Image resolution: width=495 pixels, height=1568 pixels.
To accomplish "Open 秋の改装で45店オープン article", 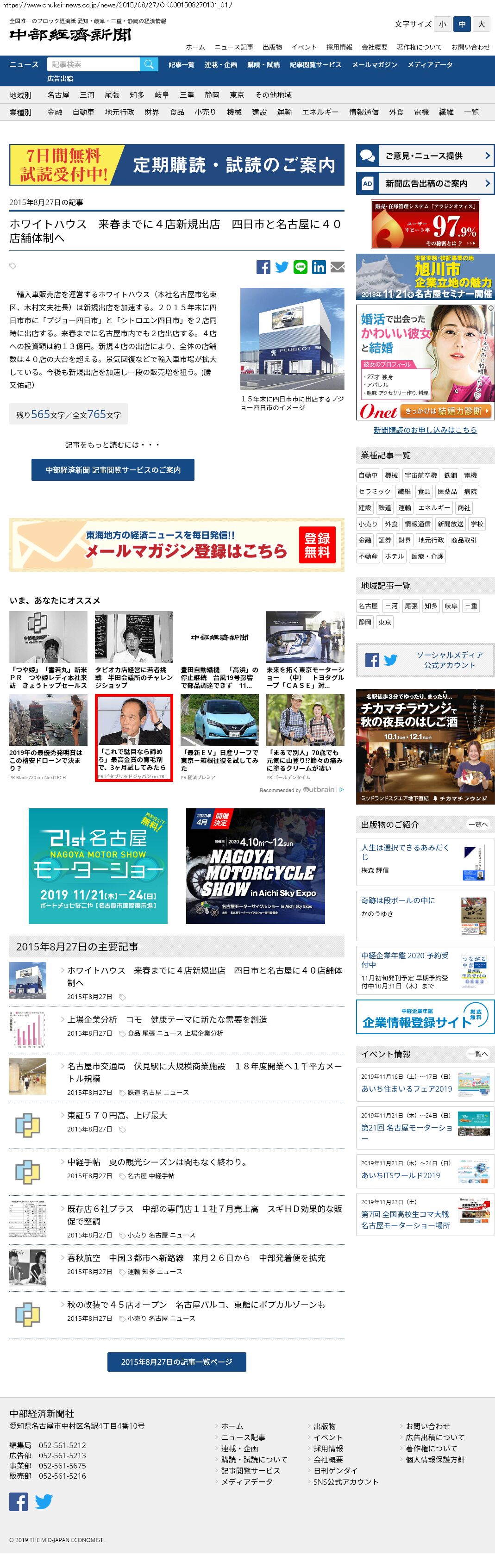I will pyautogui.click(x=196, y=1305).
